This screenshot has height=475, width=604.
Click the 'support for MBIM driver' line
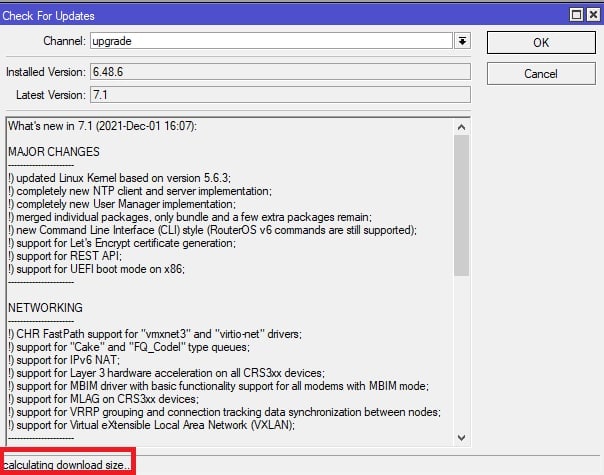pos(218,386)
